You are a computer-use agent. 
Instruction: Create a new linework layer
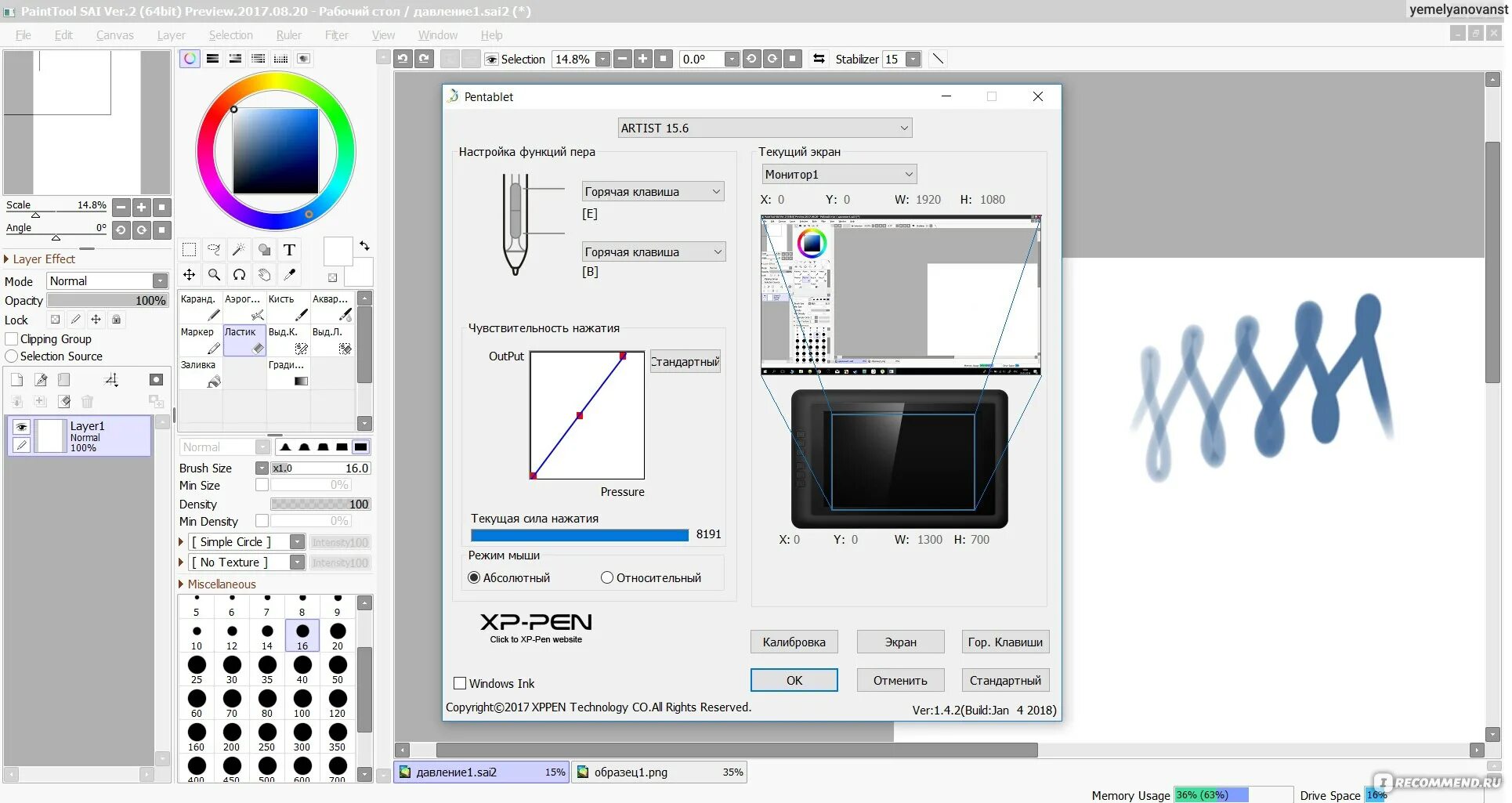[41, 380]
